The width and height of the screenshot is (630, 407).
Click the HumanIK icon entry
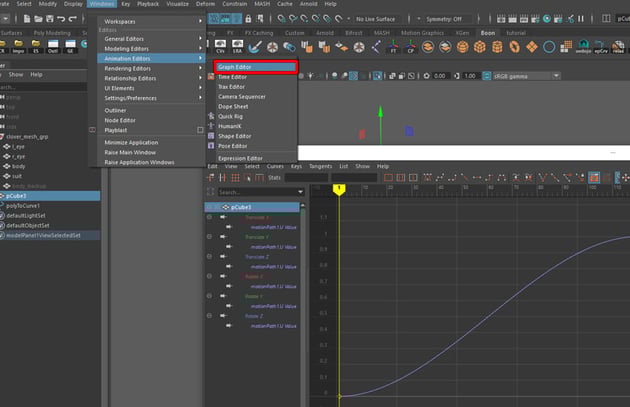coord(231,126)
